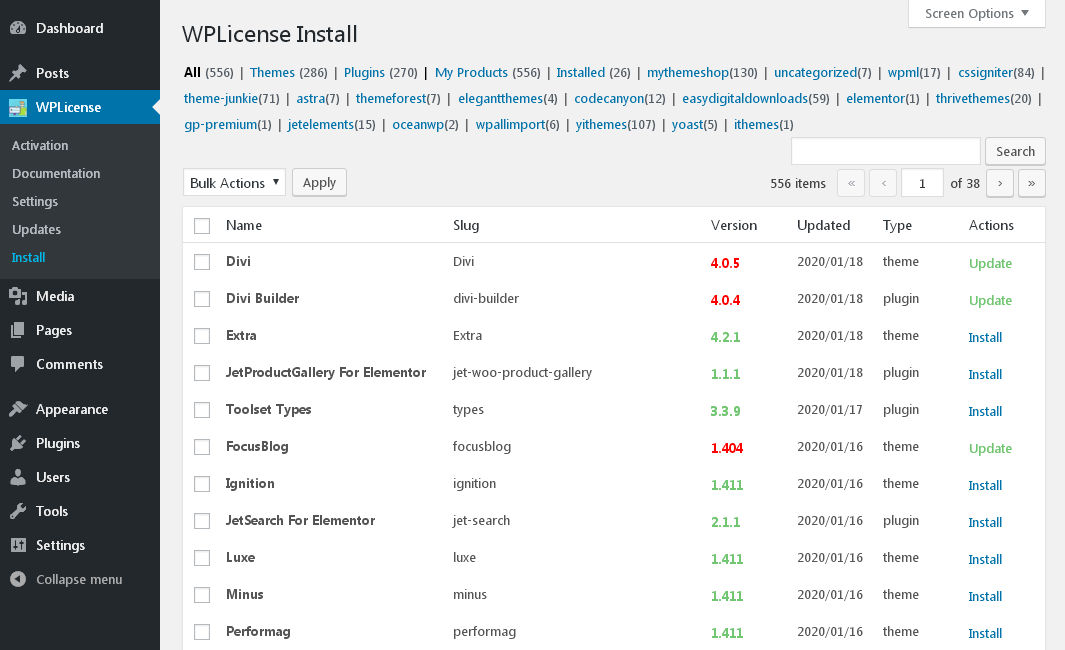
Task: Tick the Performag row checkbox
Action: coord(202,632)
